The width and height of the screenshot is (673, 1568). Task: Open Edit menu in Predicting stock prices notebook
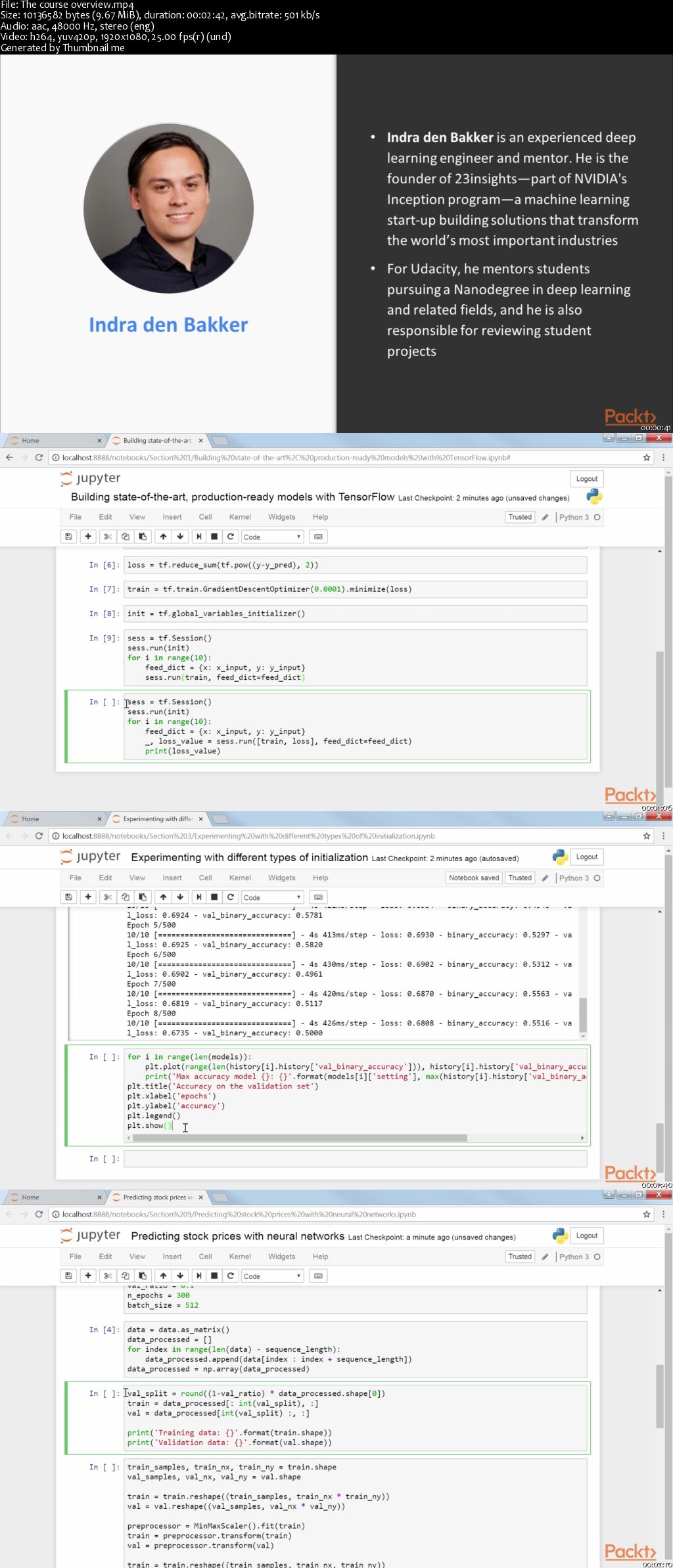click(x=105, y=1256)
